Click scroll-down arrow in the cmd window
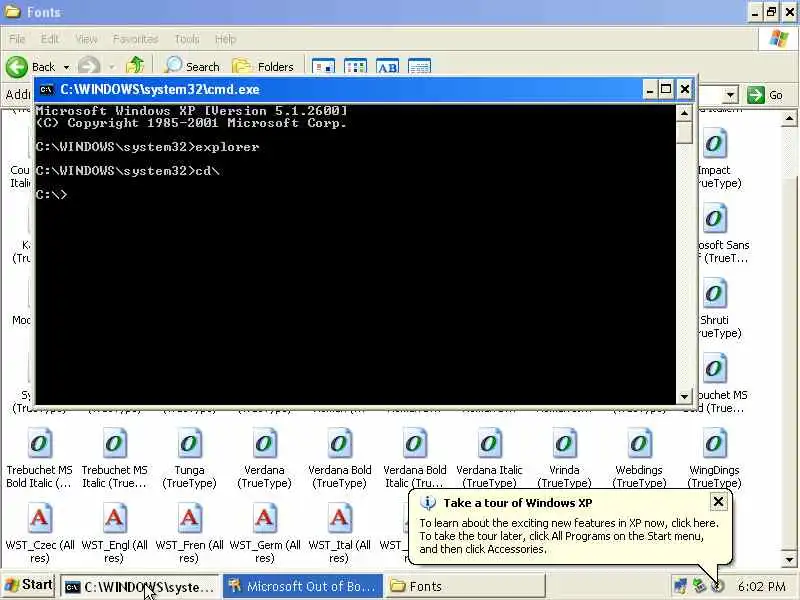This screenshot has width=800, height=600. 684,396
